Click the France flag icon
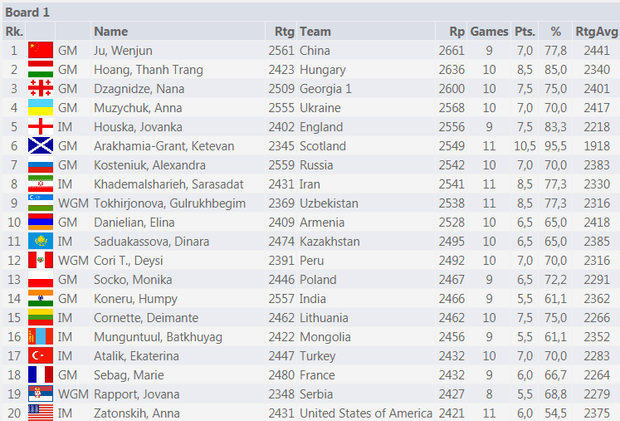Viewport: 620px width, 421px height. pos(40,374)
